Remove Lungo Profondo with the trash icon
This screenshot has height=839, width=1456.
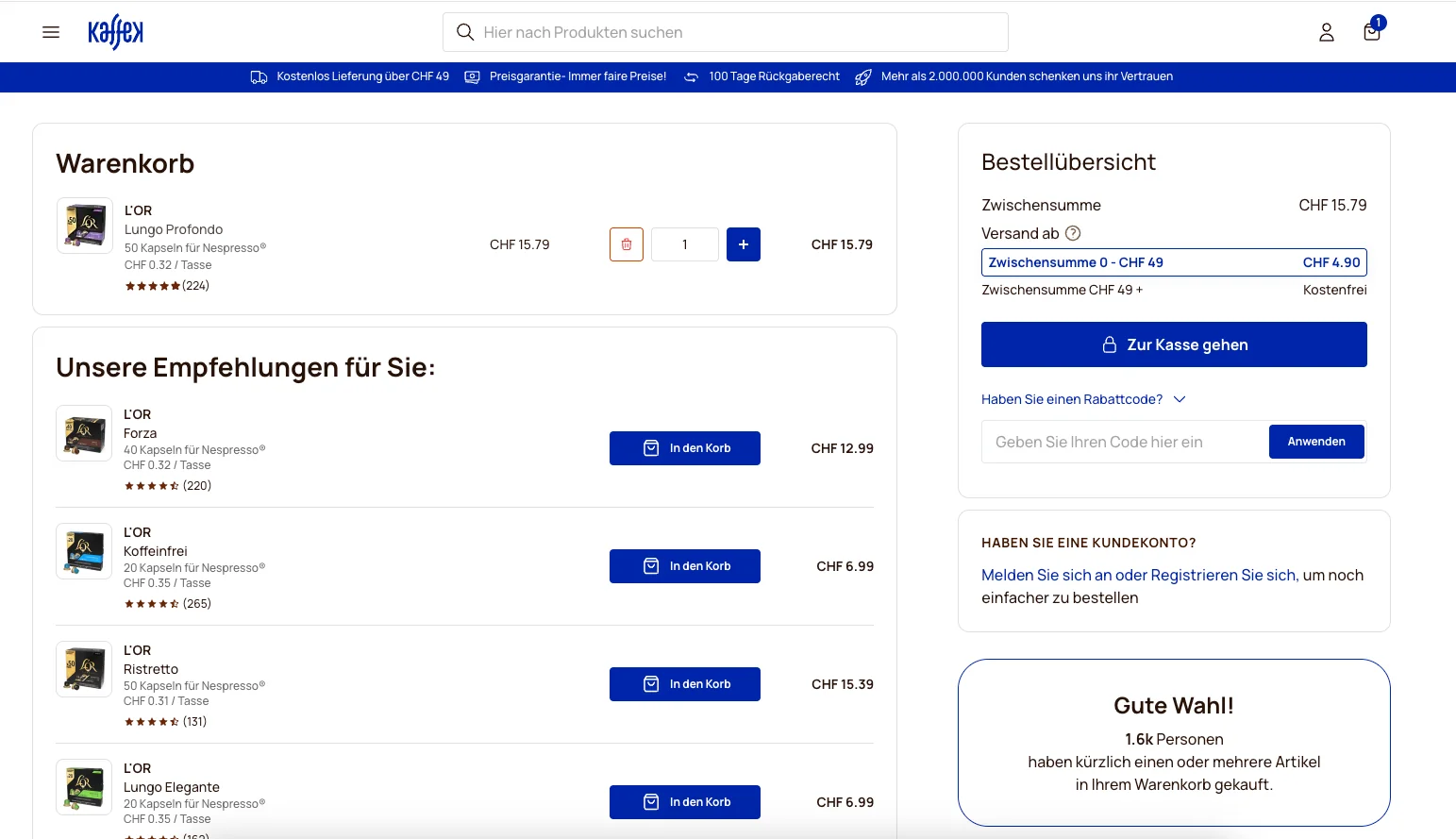[626, 243]
